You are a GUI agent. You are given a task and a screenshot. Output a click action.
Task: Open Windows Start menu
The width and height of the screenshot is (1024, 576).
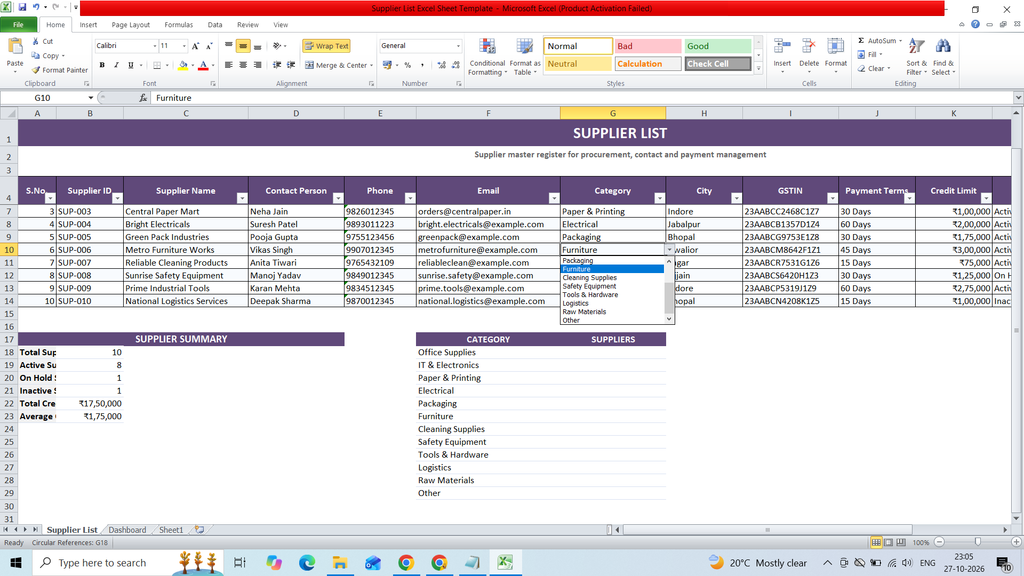(16, 562)
